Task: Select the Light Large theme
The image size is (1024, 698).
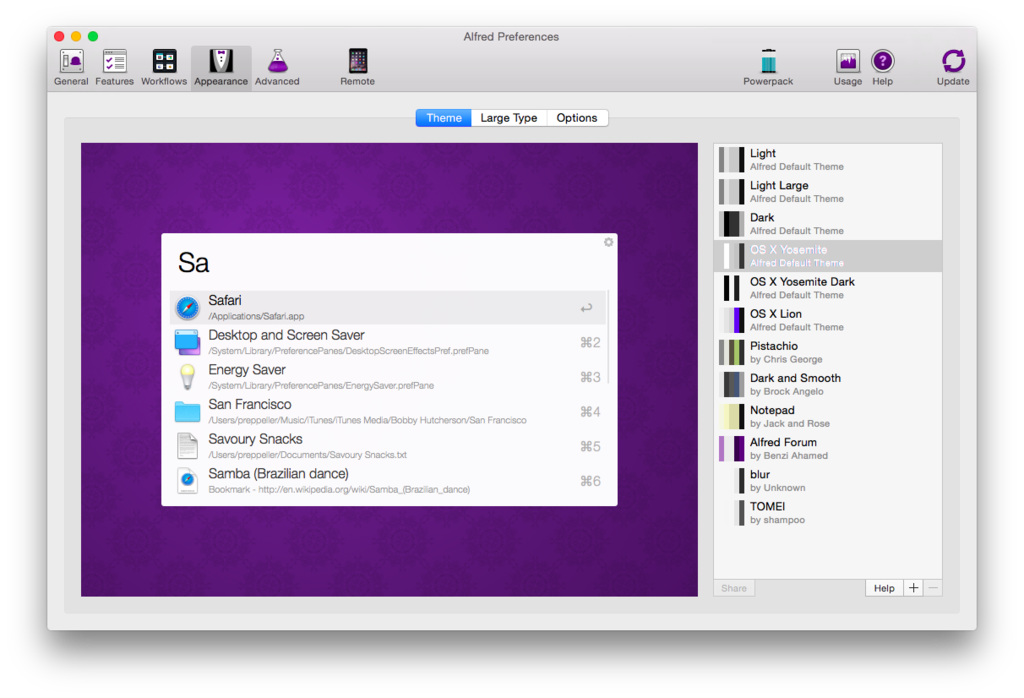Action: point(828,191)
